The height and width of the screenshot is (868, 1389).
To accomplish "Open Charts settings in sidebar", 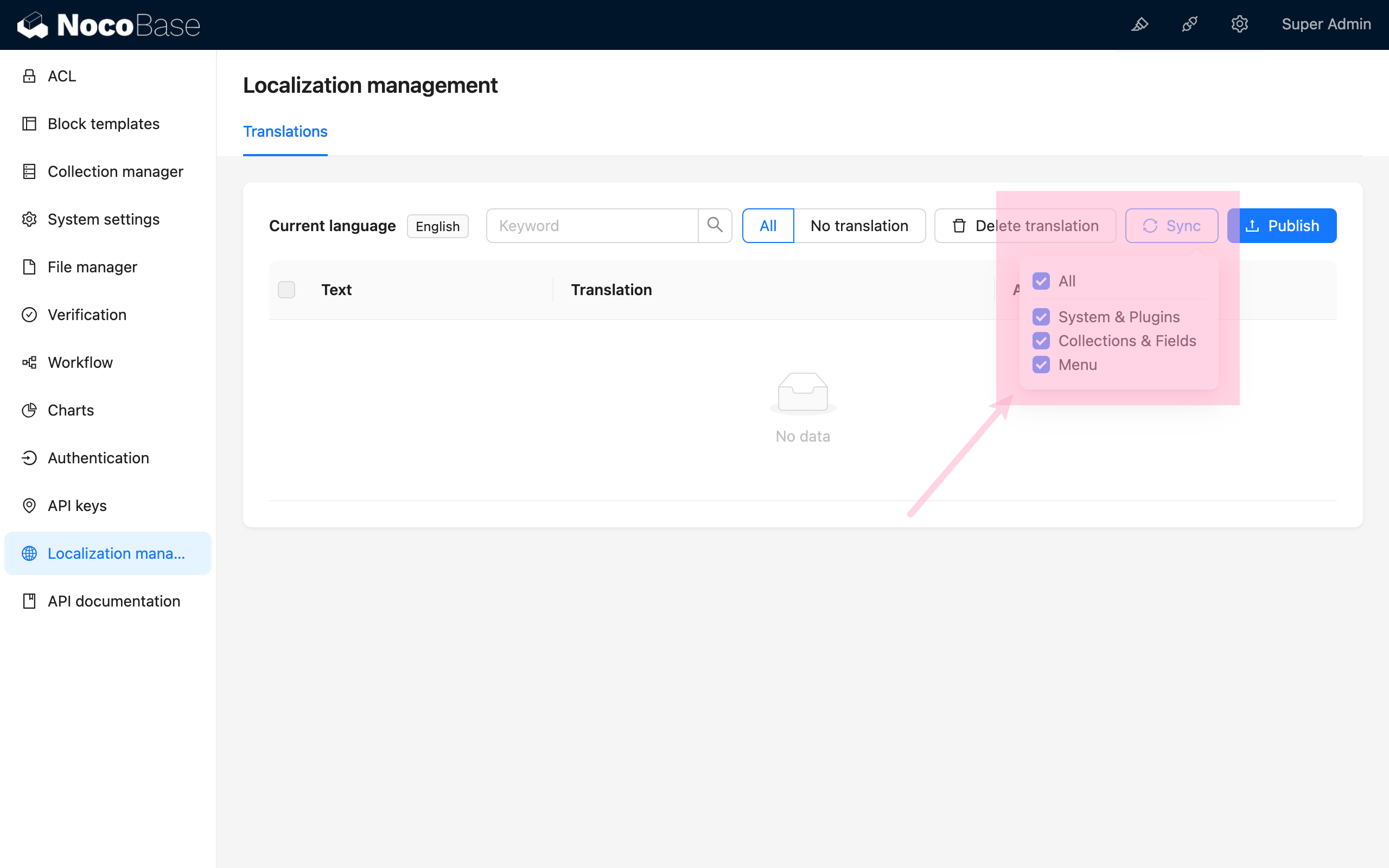I will [70, 410].
